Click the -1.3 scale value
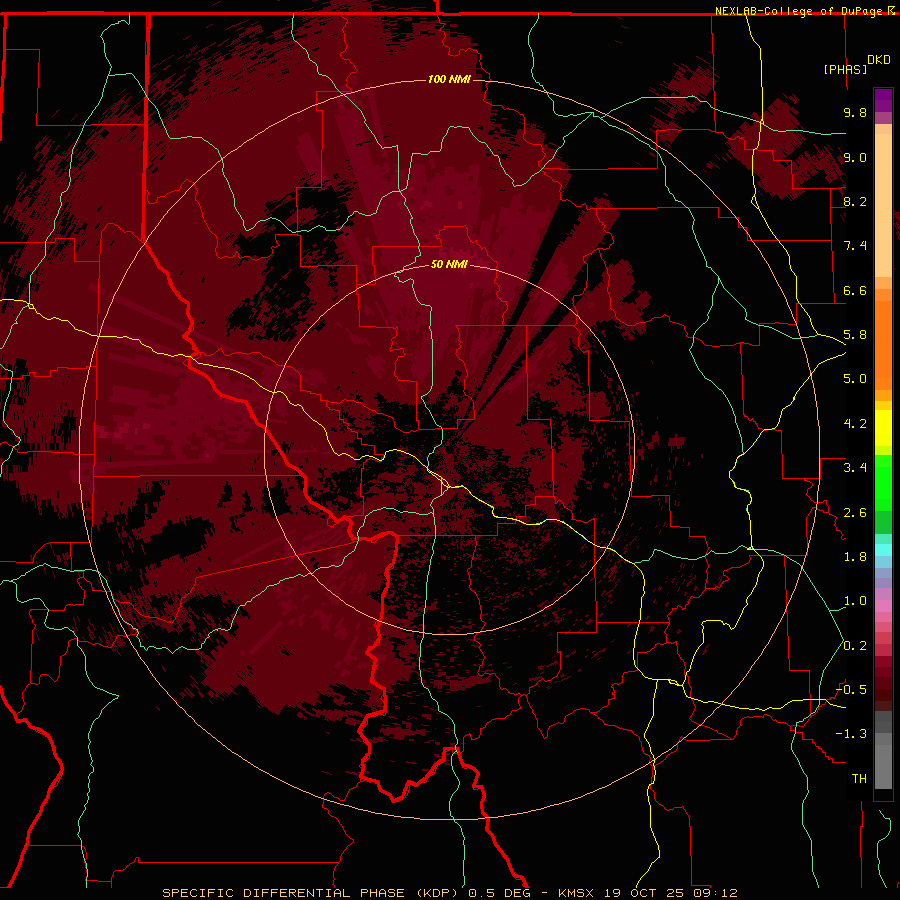The height and width of the screenshot is (900, 900). coord(851,734)
